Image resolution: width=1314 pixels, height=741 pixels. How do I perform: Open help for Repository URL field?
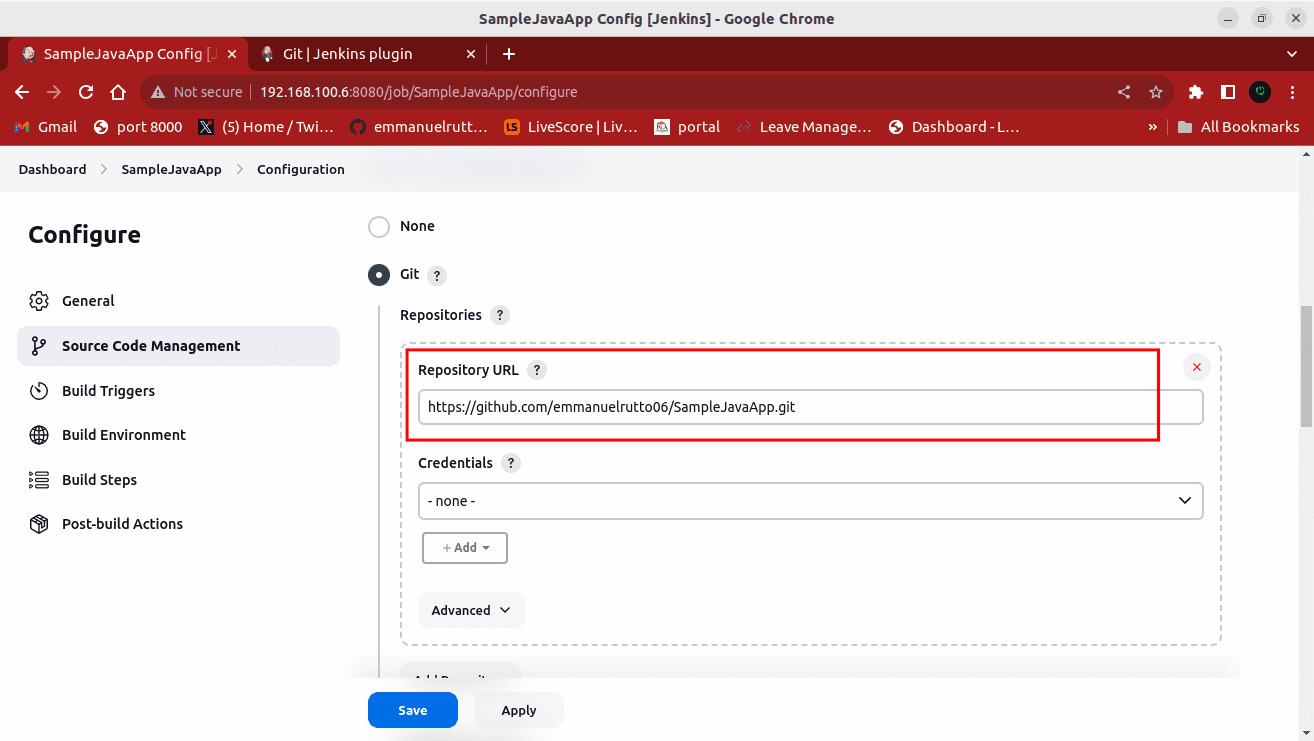tap(537, 370)
